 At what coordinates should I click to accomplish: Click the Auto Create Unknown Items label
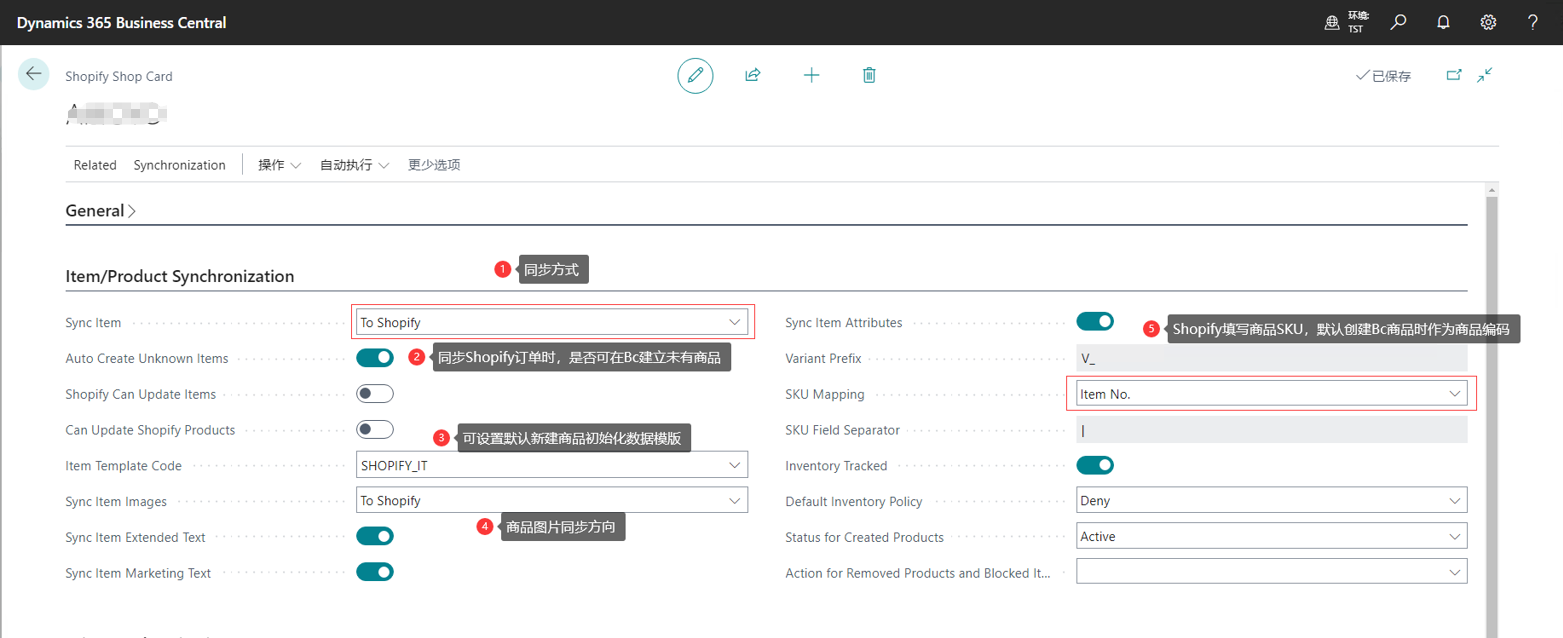(147, 359)
